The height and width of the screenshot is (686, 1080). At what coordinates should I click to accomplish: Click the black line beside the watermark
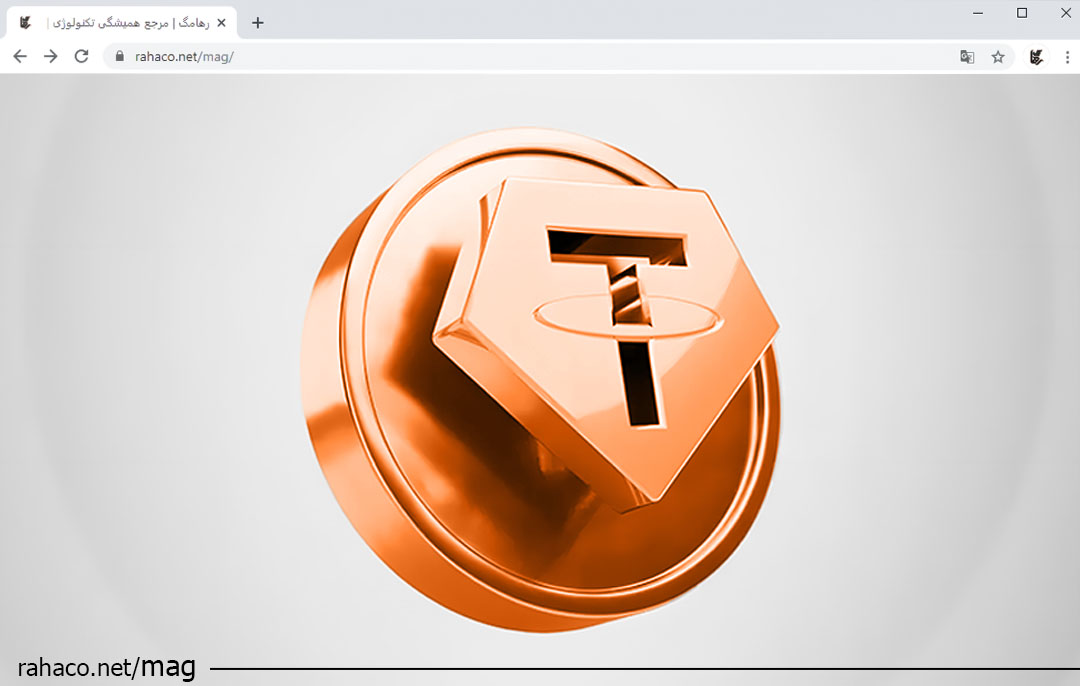(640, 668)
